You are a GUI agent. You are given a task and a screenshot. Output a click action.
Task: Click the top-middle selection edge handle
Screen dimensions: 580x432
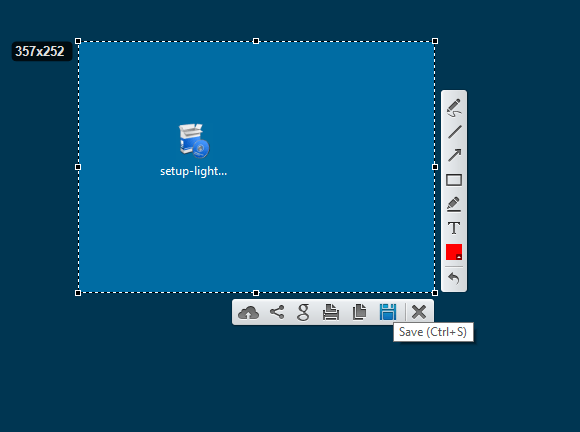256,41
